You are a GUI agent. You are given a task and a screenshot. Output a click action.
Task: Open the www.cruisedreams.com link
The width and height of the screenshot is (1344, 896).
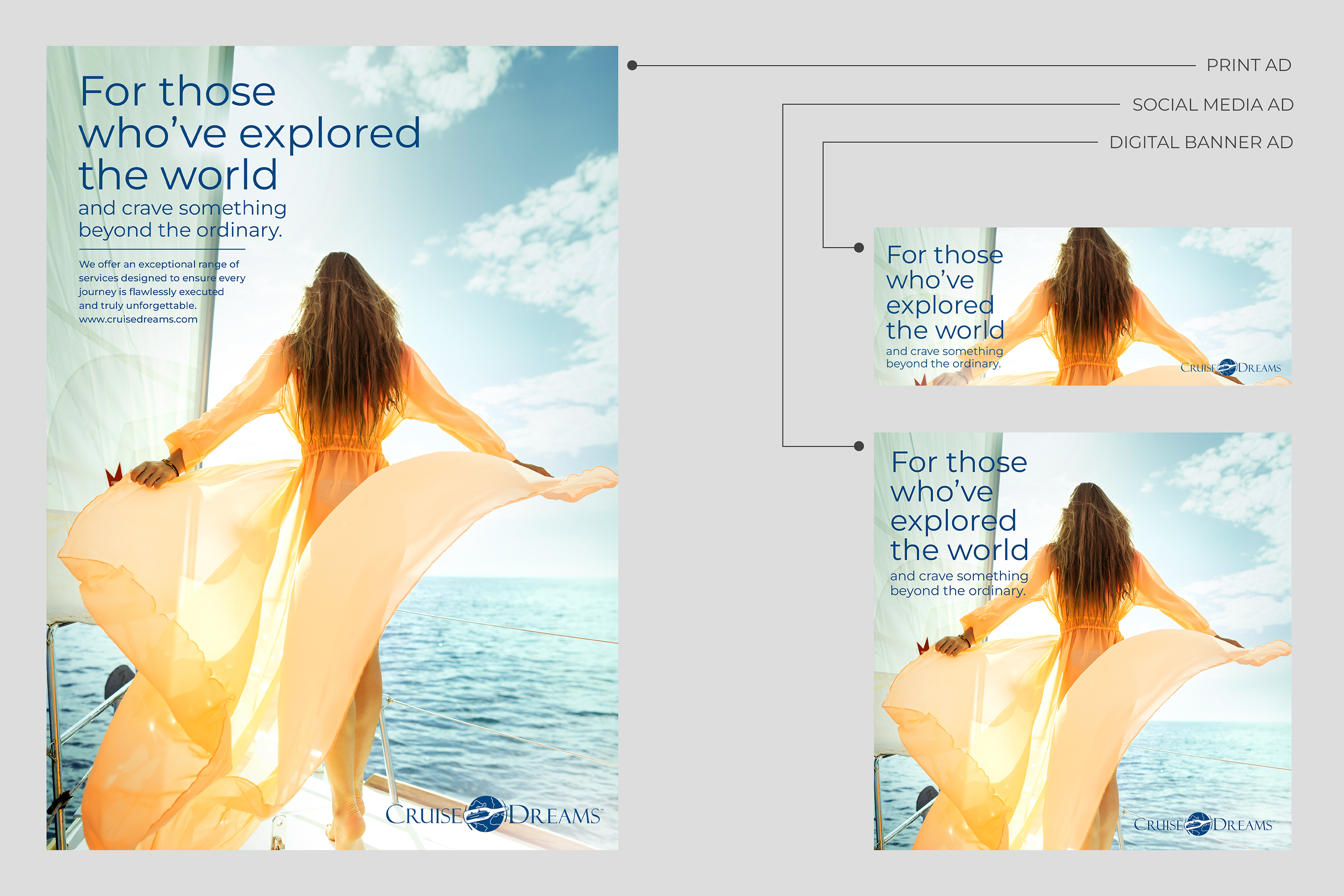(x=138, y=319)
